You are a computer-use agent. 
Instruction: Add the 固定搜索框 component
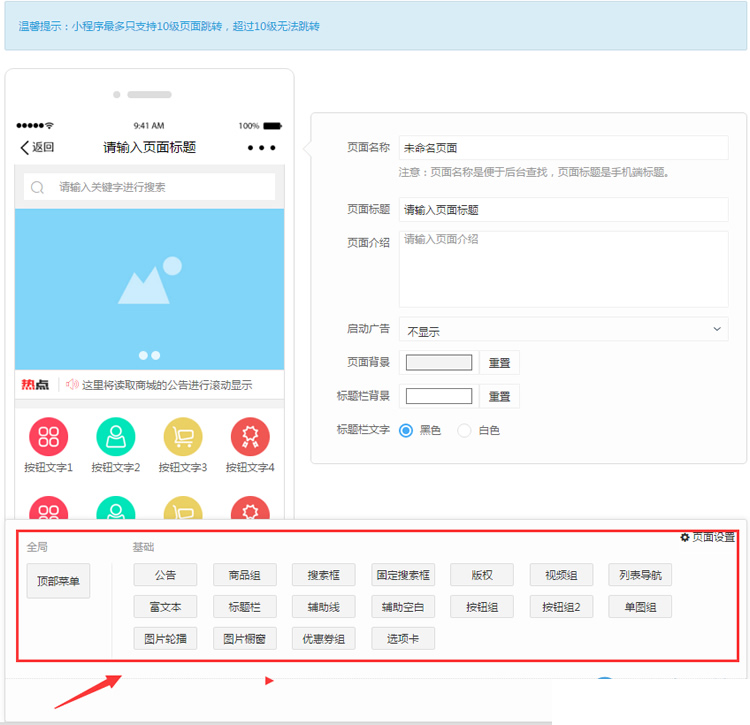point(403,575)
